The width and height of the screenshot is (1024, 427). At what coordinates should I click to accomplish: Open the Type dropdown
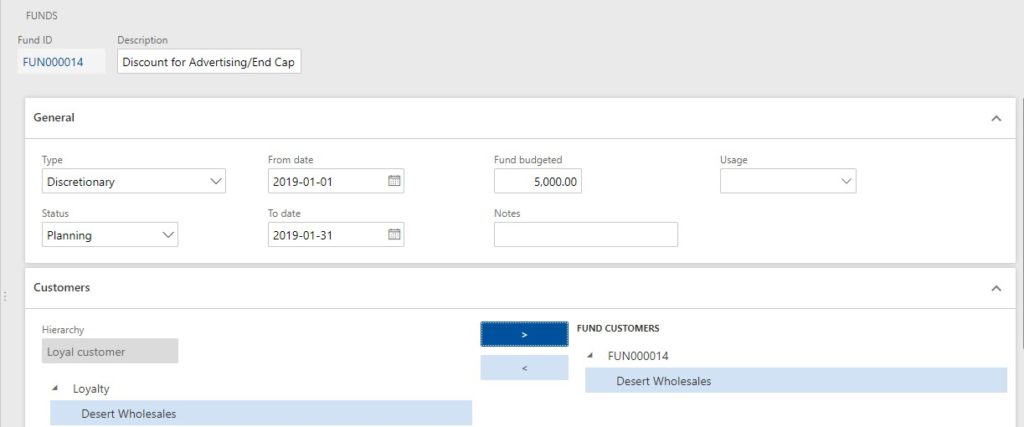(x=216, y=182)
